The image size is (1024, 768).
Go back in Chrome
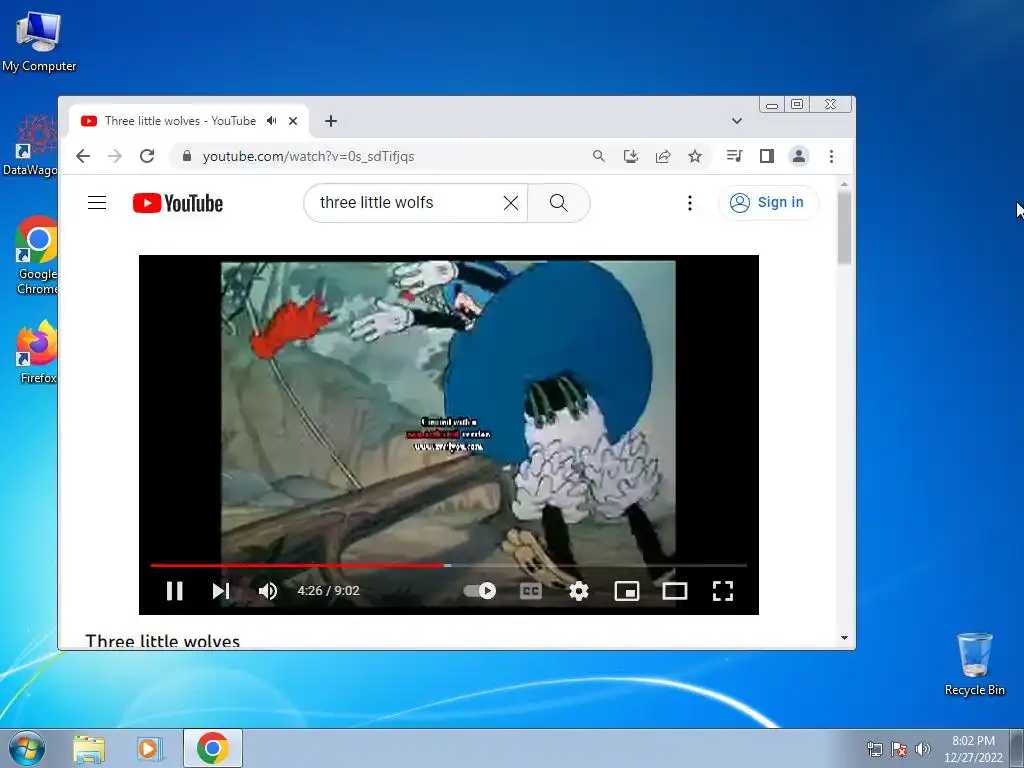point(83,156)
